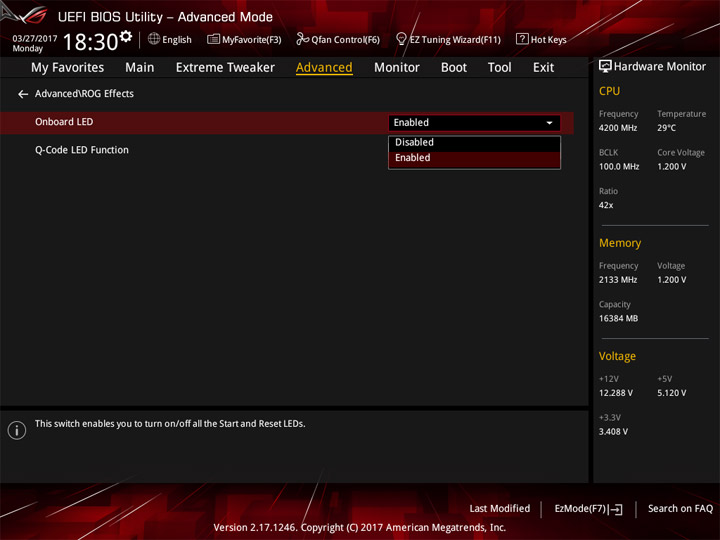This screenshot has width=720, height=540.
Task: Click the info icon in help panel
Action: point(17,430)
